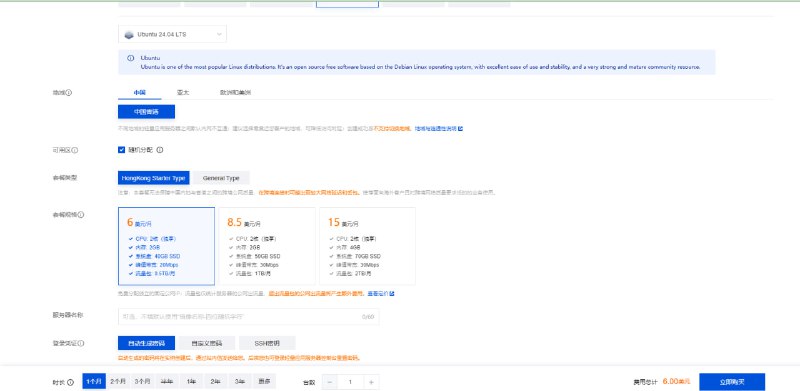This screenshot has height=391, width=800.
Task: Select the 3年 duration
Action: pos(240,381)
